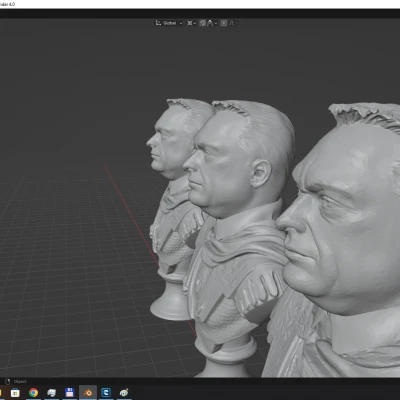Screen dimensions: 400x400
Task: Open the gray computers taskbar app
Action: point(51,393)
